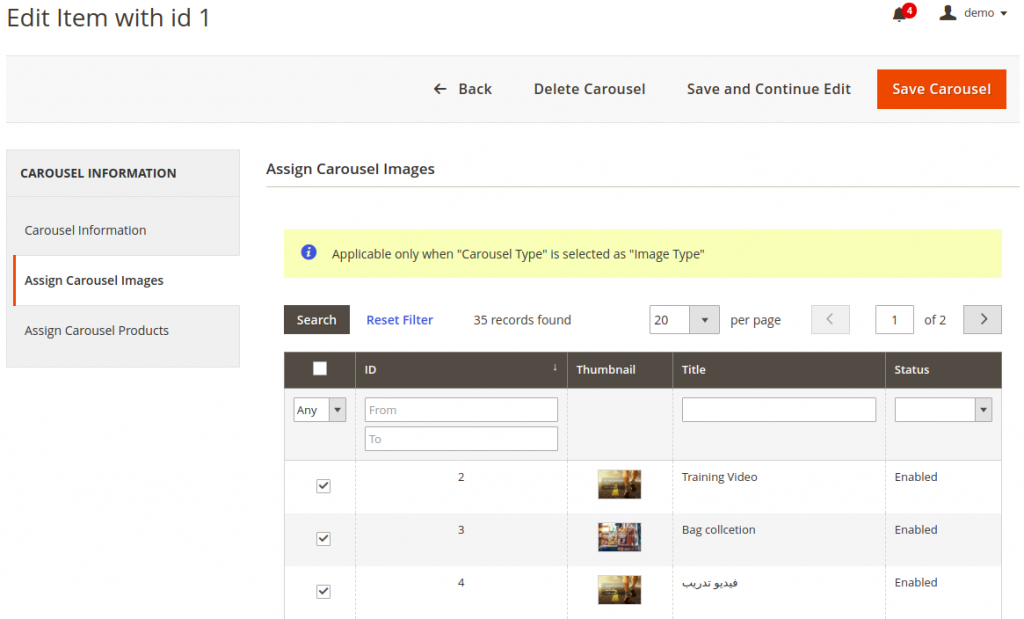Image resolution: width=1024 pixels, height=619 pixels.
Task: Click the info icon in the yellow notice
Action: pos(308,252)
